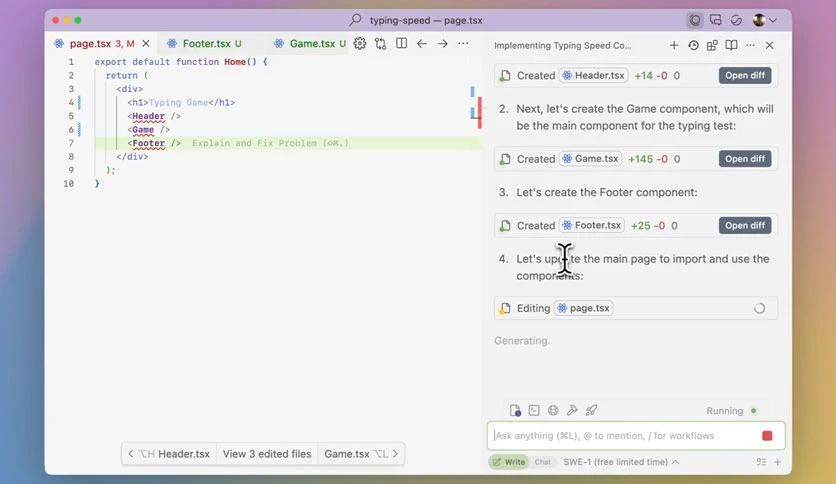
Task: Click the file icon beside Created Footer.tsx
Action: point(504,226)
